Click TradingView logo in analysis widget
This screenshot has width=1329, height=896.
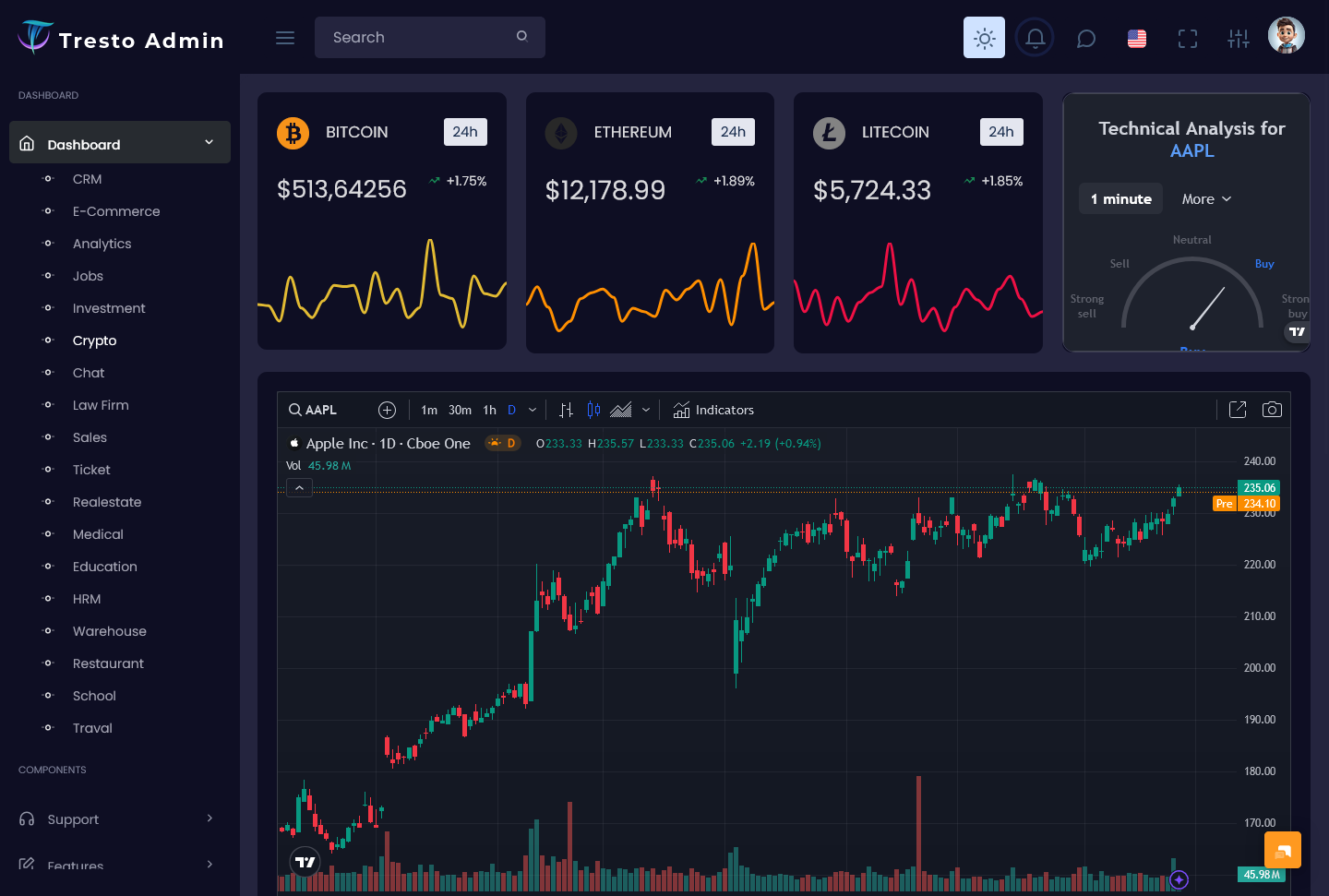click(1298, 331)
